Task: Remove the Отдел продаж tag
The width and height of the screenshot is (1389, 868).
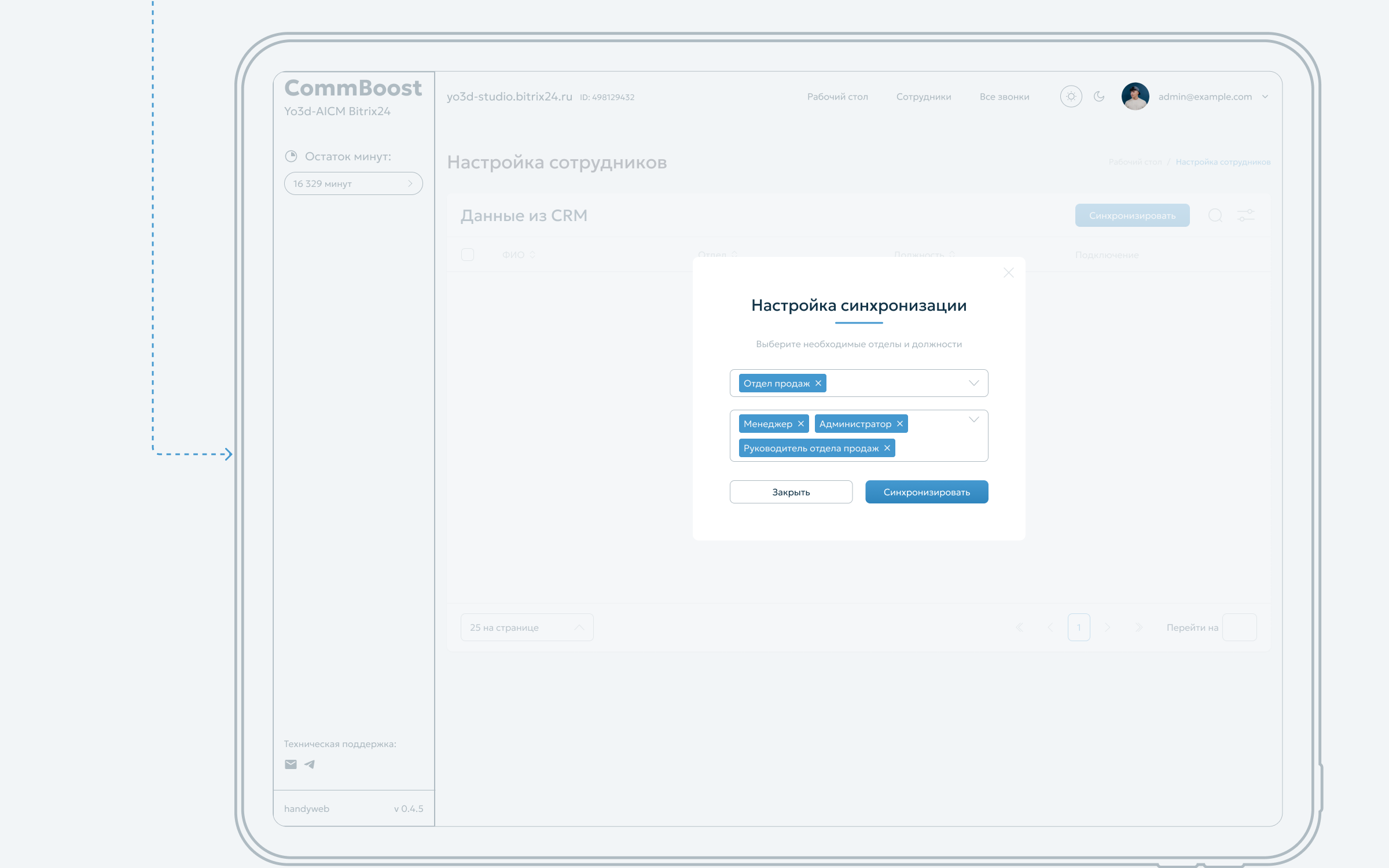Action: point(818,383)
